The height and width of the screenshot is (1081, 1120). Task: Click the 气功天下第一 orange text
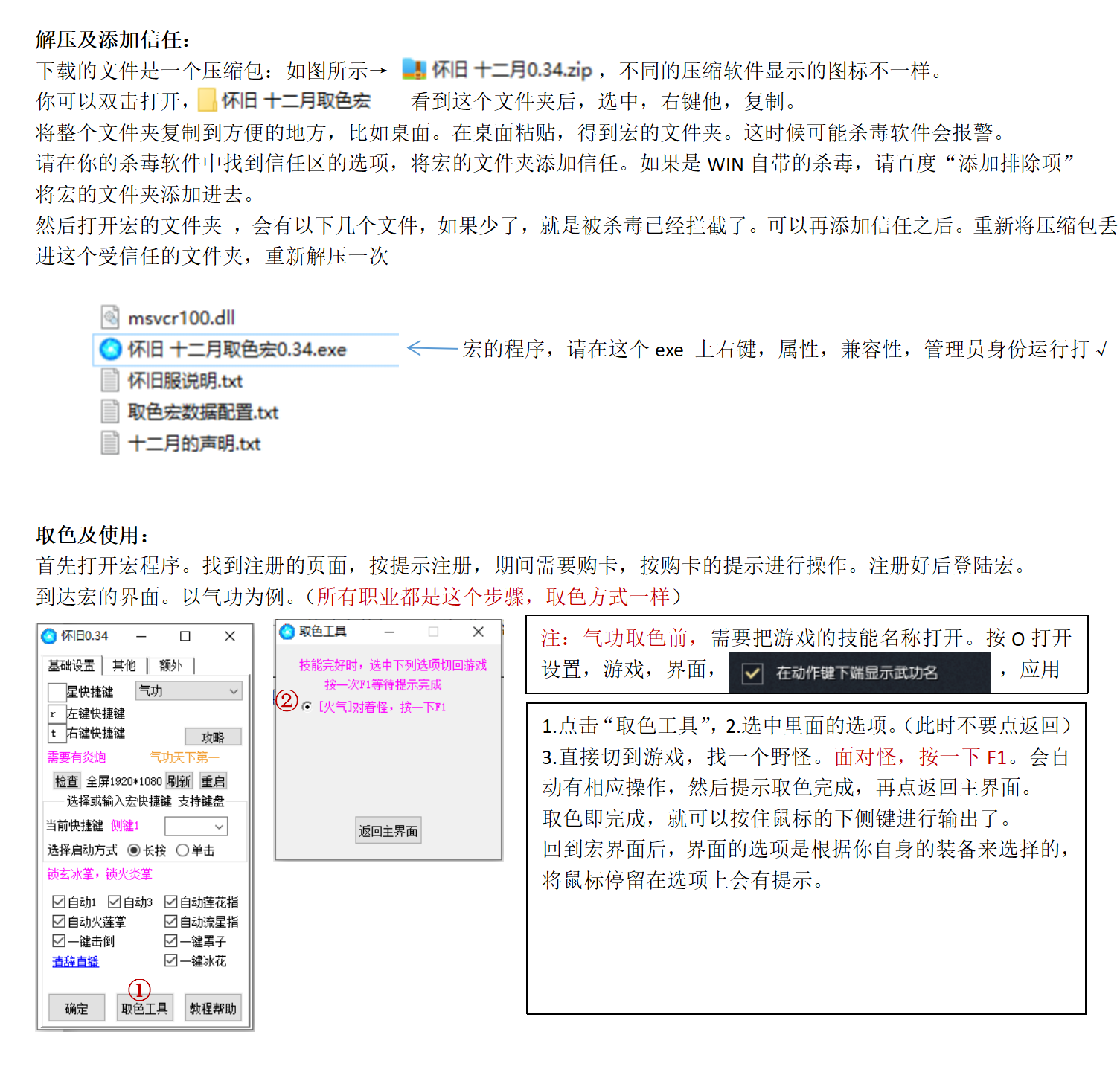185,757
